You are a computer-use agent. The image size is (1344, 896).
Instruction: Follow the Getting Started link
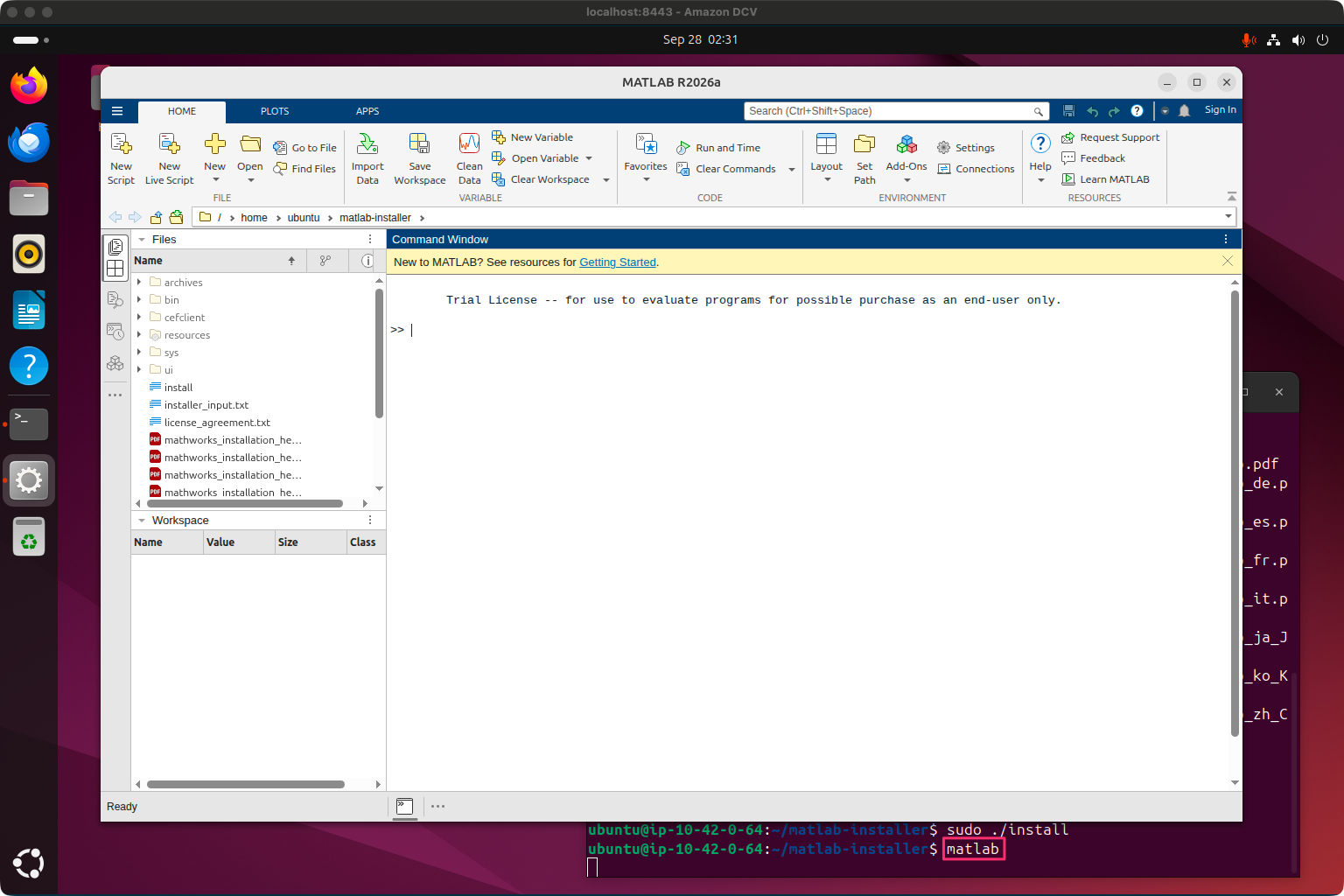(618, 262)
